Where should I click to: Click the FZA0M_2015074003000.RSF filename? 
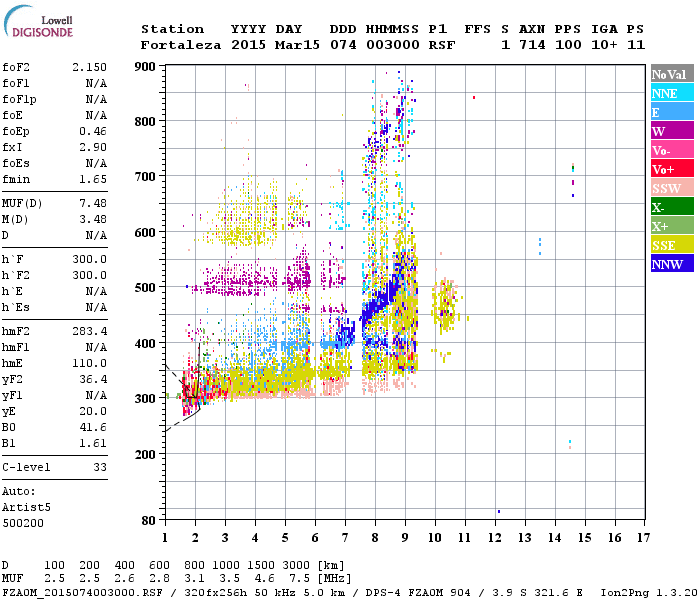click(x=82, y=593)
